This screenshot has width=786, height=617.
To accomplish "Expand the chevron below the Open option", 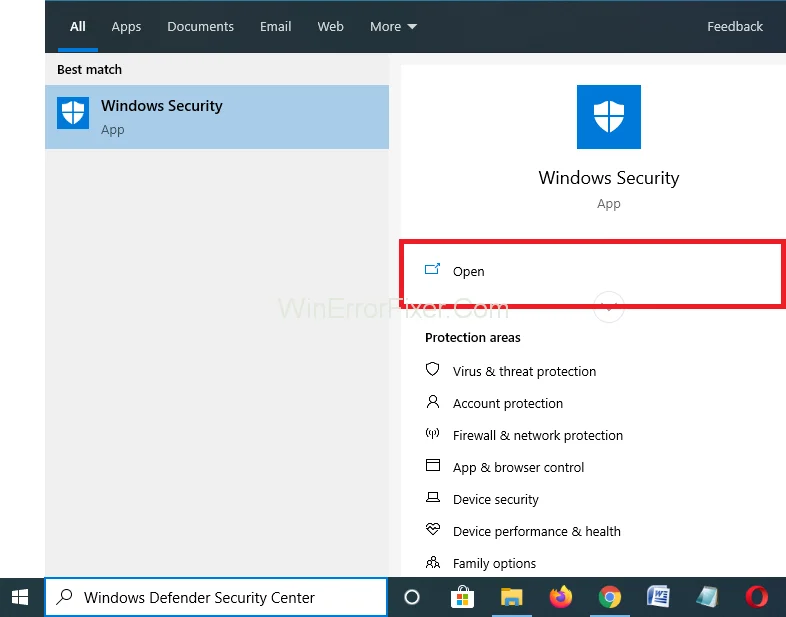I will [x=609, y=306].
